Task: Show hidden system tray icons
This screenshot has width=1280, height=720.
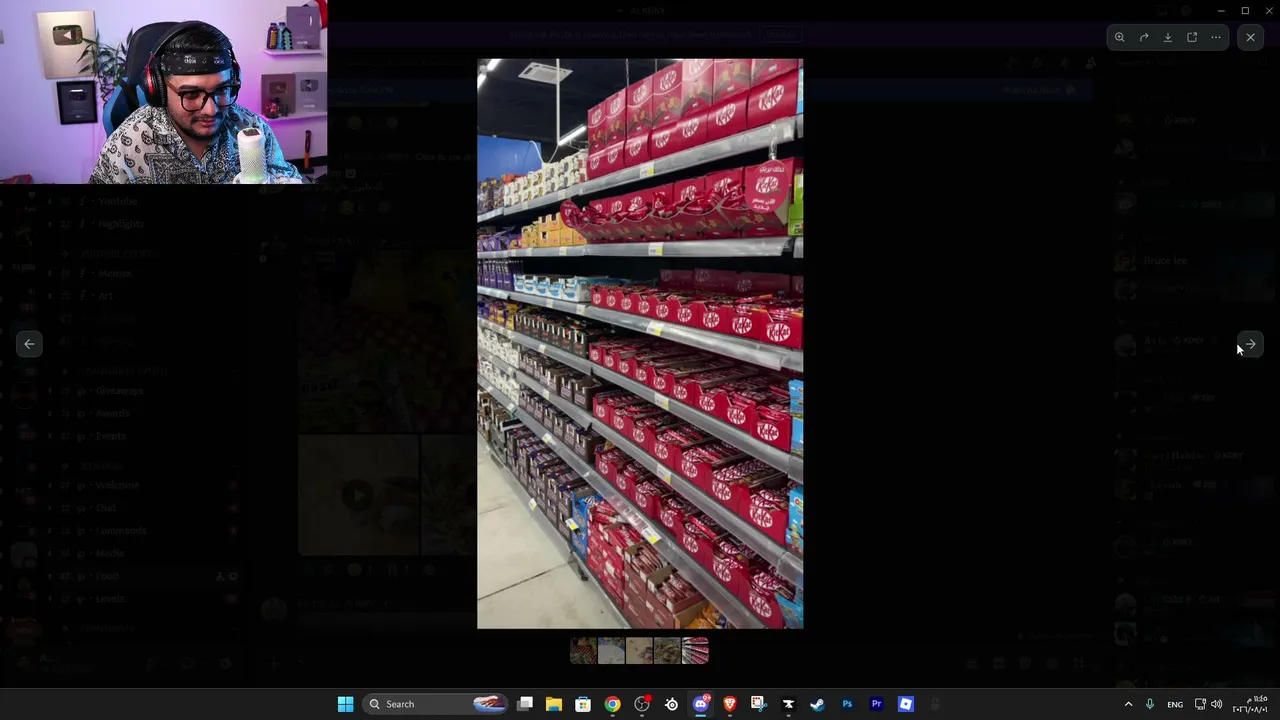Action: [x=1128, y=704]
